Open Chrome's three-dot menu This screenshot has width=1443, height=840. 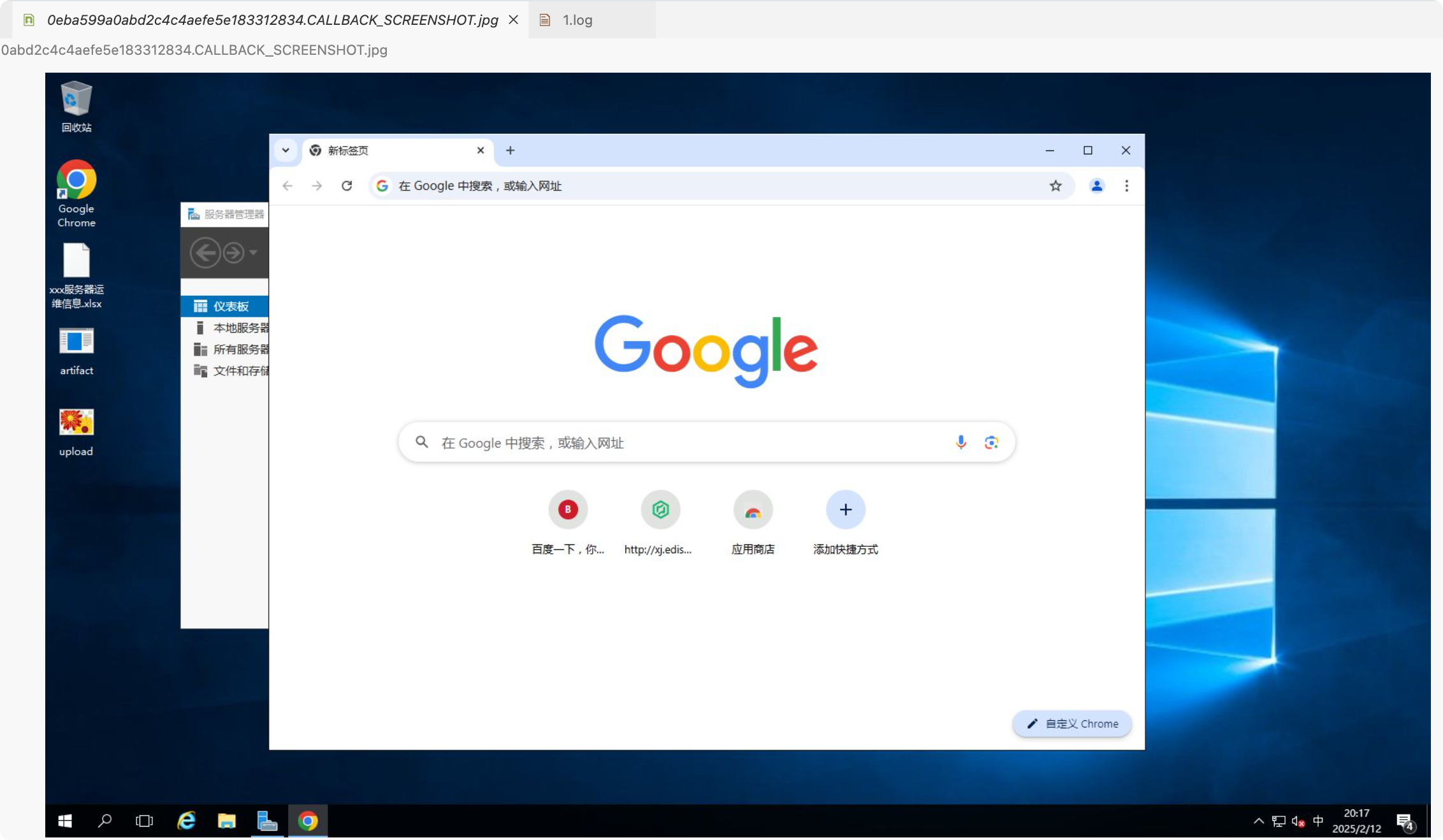1126,185
